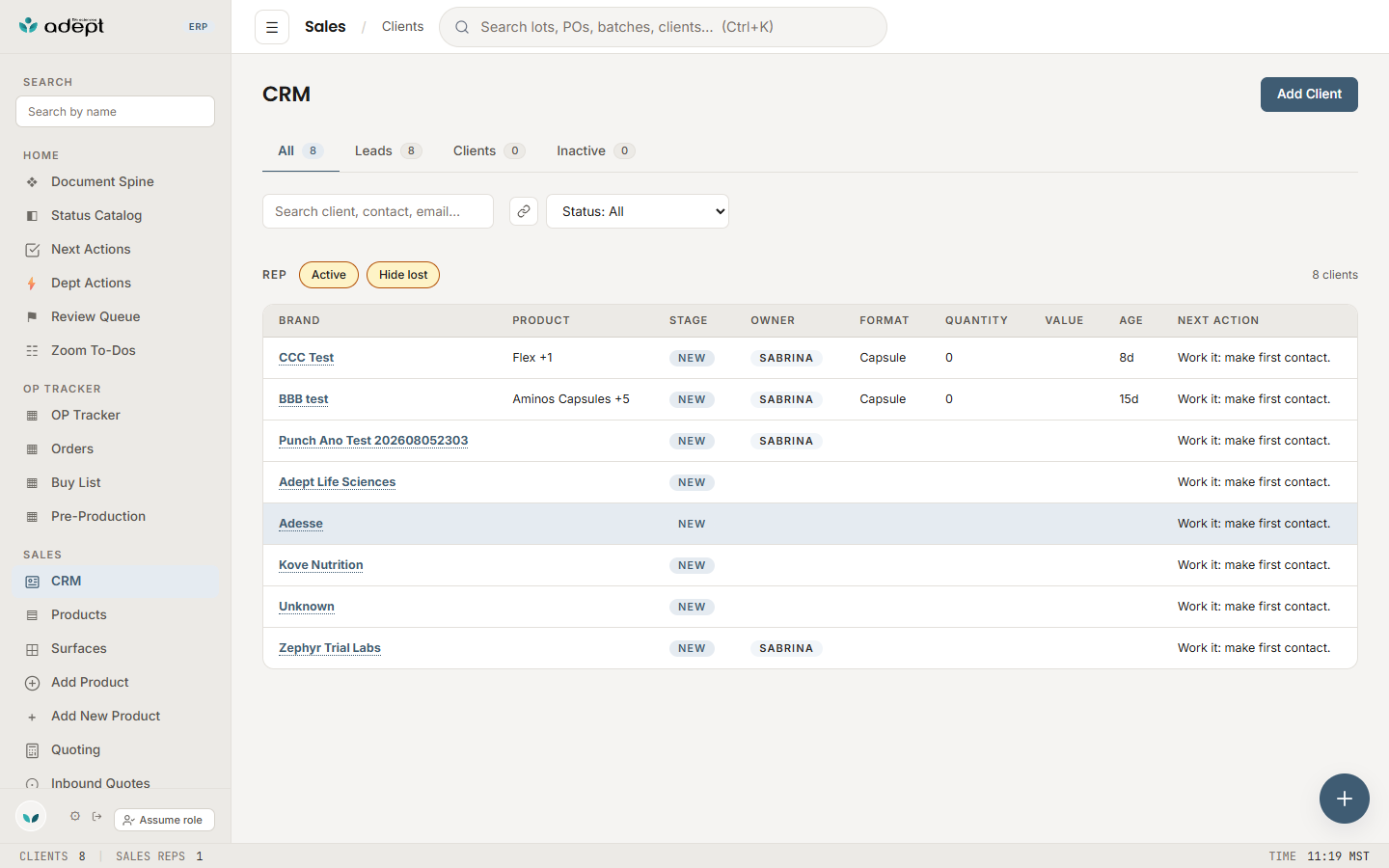1389x868 pixels.
Task: Switch to the Inactive tab
Action: click(595, 150)
